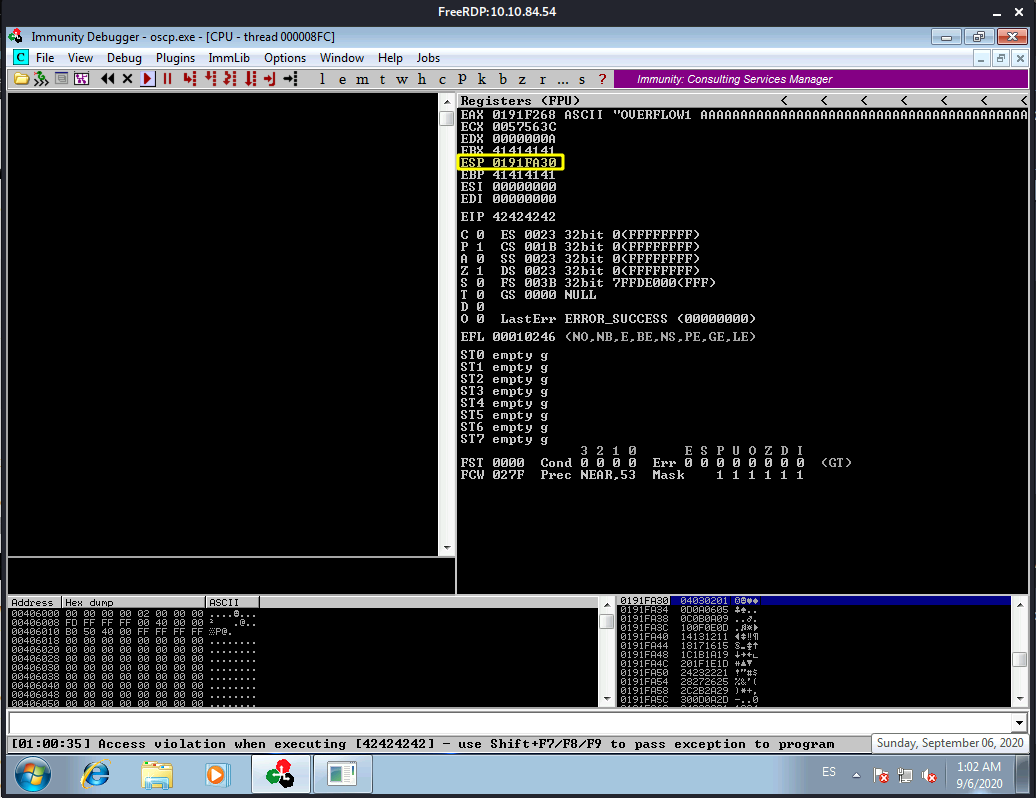Viewport: 1036px width, 798px height.
Task: Click the Step into icon
Action: tap(190, 79)
